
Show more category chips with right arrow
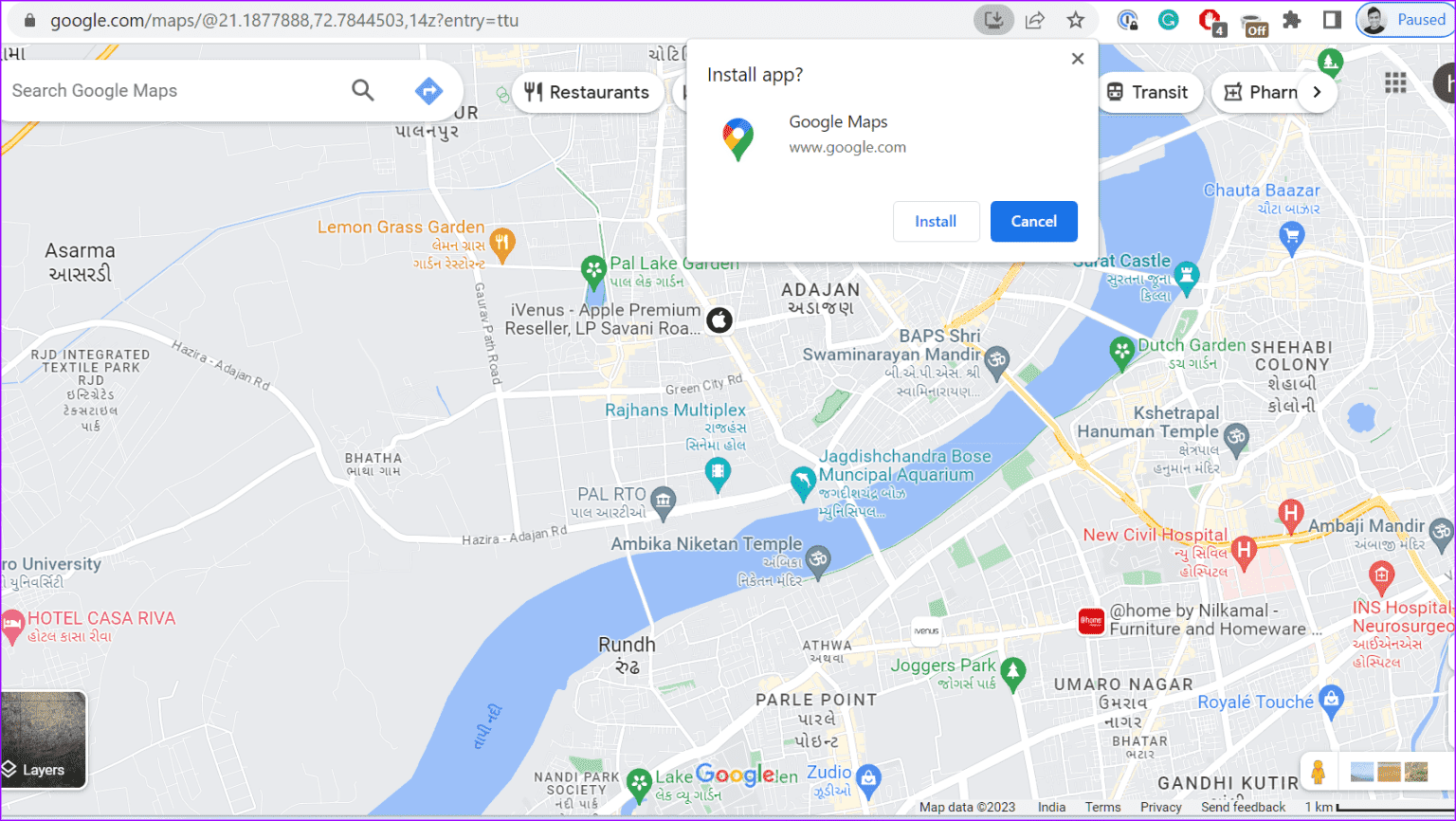pyautogui.click(x=1317, y=92)
